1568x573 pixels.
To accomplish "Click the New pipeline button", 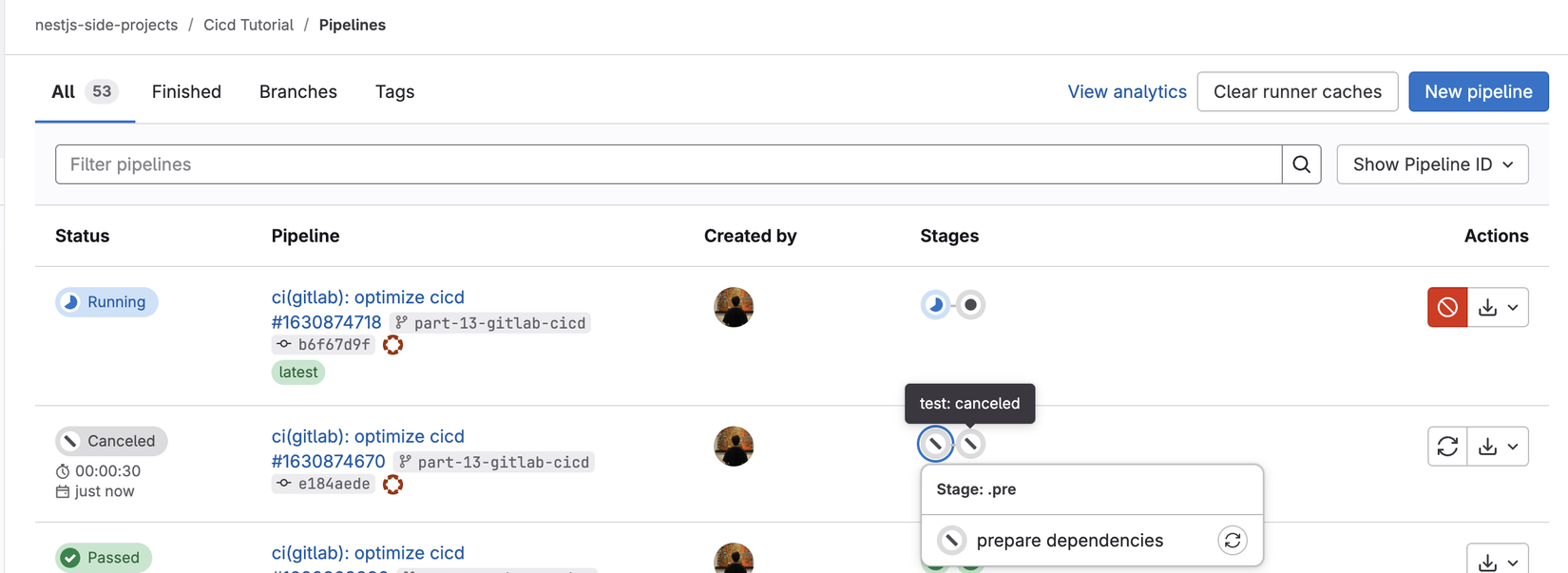I will (1478, 92).
